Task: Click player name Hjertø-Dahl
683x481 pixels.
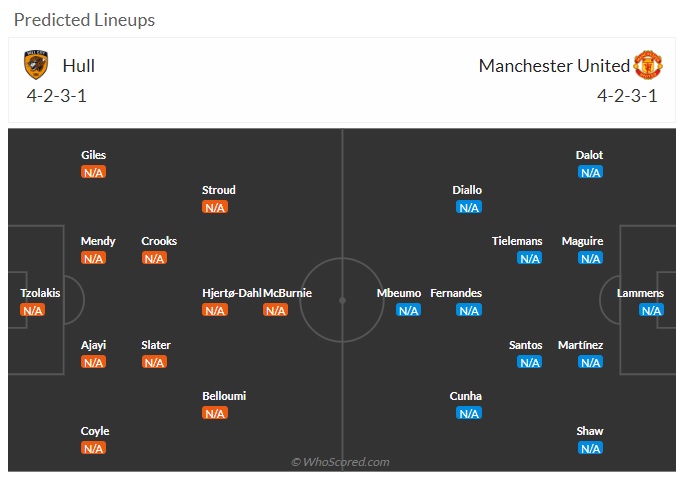Action: coord(232,293)
